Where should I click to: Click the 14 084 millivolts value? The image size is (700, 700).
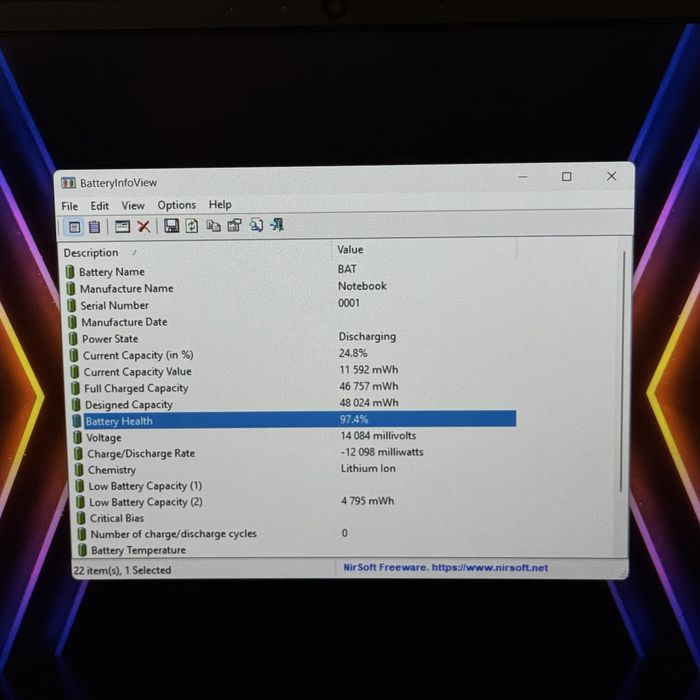(378, 435)
